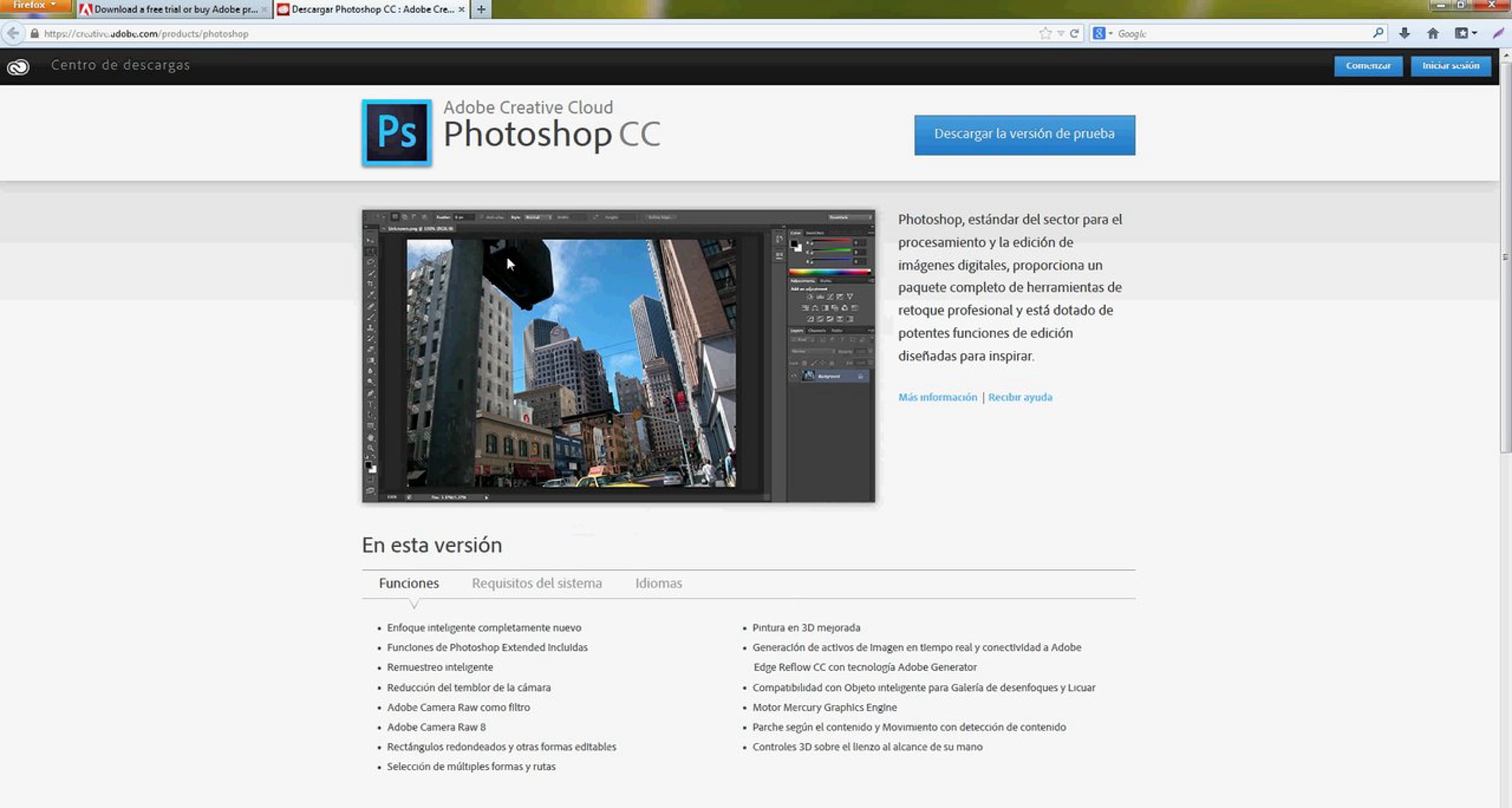Open Firefox downloads via the arrow icon
The width and height of the screenshot is (1512, 808).
click(1404, 33)
